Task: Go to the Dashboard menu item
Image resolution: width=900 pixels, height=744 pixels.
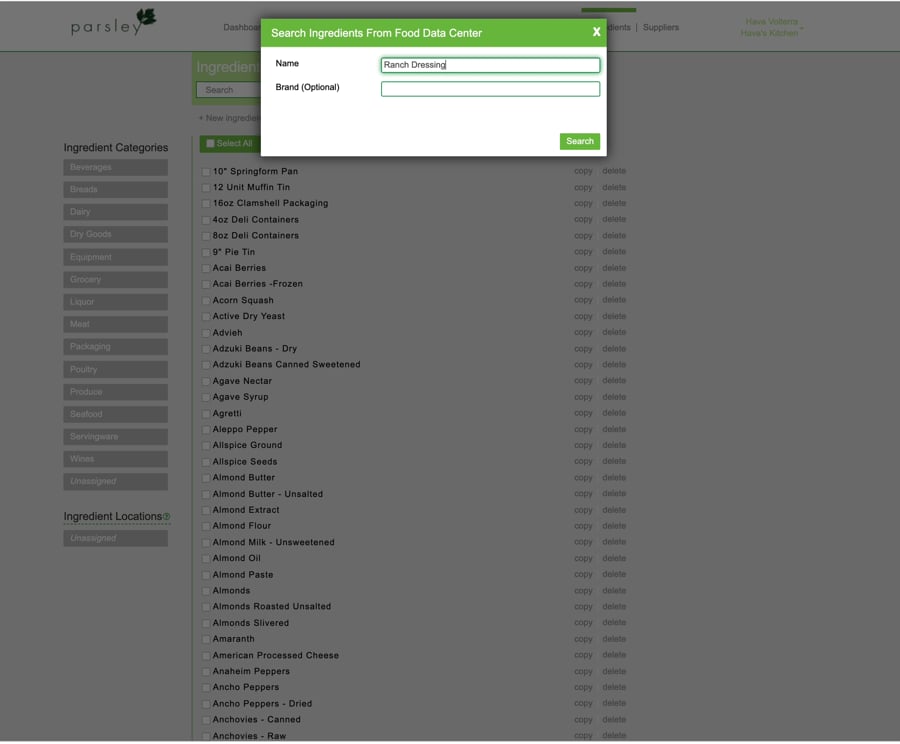Action: coord(244,27)
